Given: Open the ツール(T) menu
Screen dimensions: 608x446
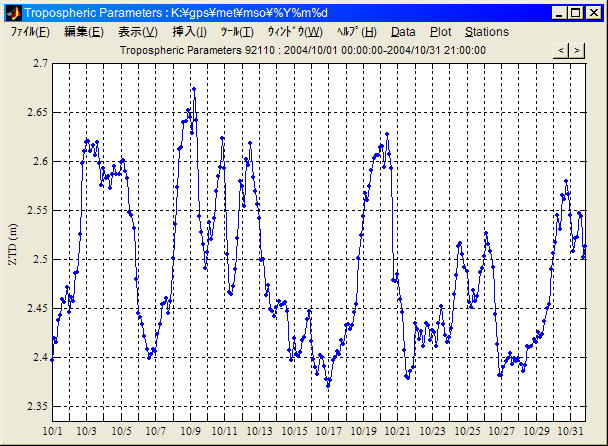Looking at the screenshot, I should (x=237, y=32).
